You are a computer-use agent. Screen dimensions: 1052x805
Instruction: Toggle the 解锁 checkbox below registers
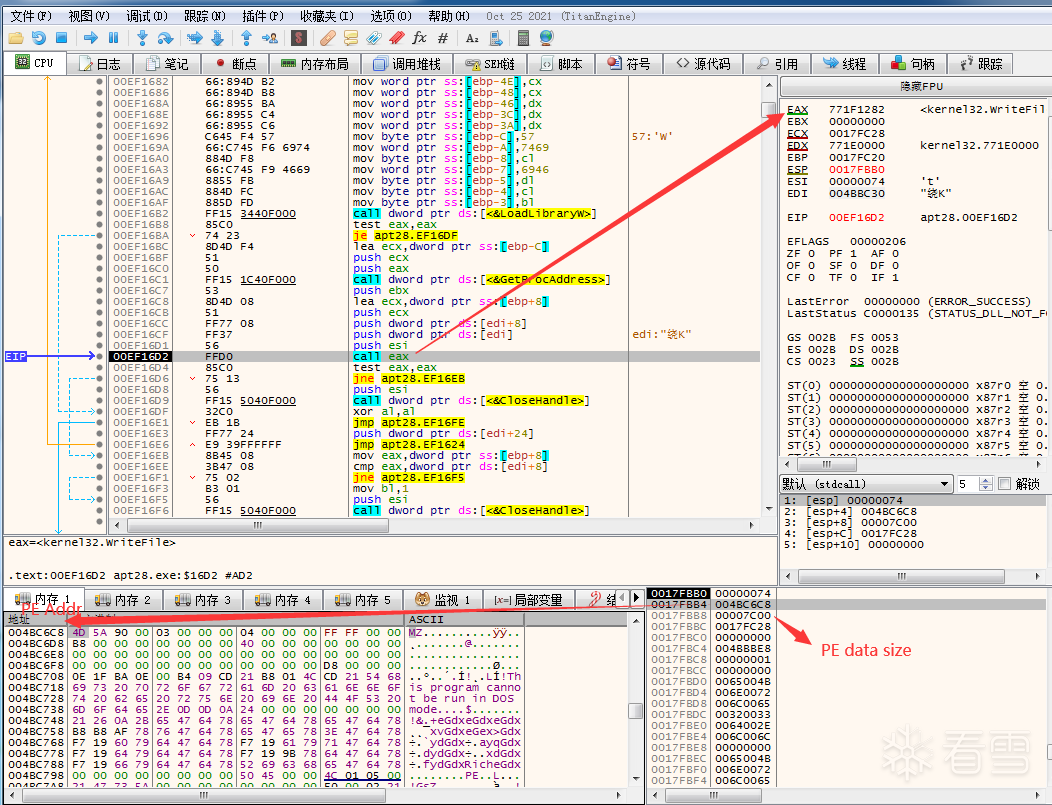pyautogui.click(x=1004, y=484)
